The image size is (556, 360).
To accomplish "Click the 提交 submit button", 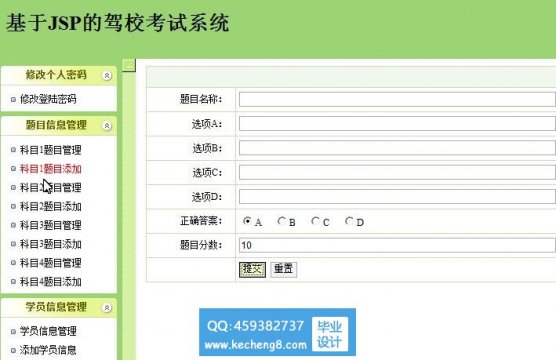I will (252, 270).
